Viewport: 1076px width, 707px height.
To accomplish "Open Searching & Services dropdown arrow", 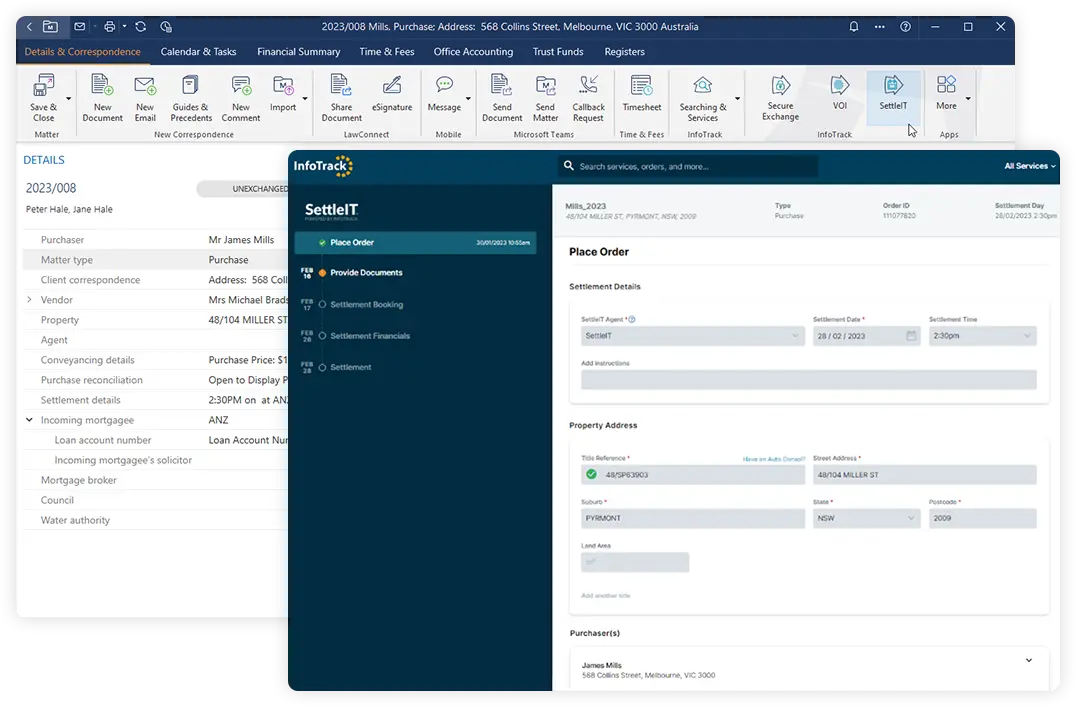I will point(738,99).
